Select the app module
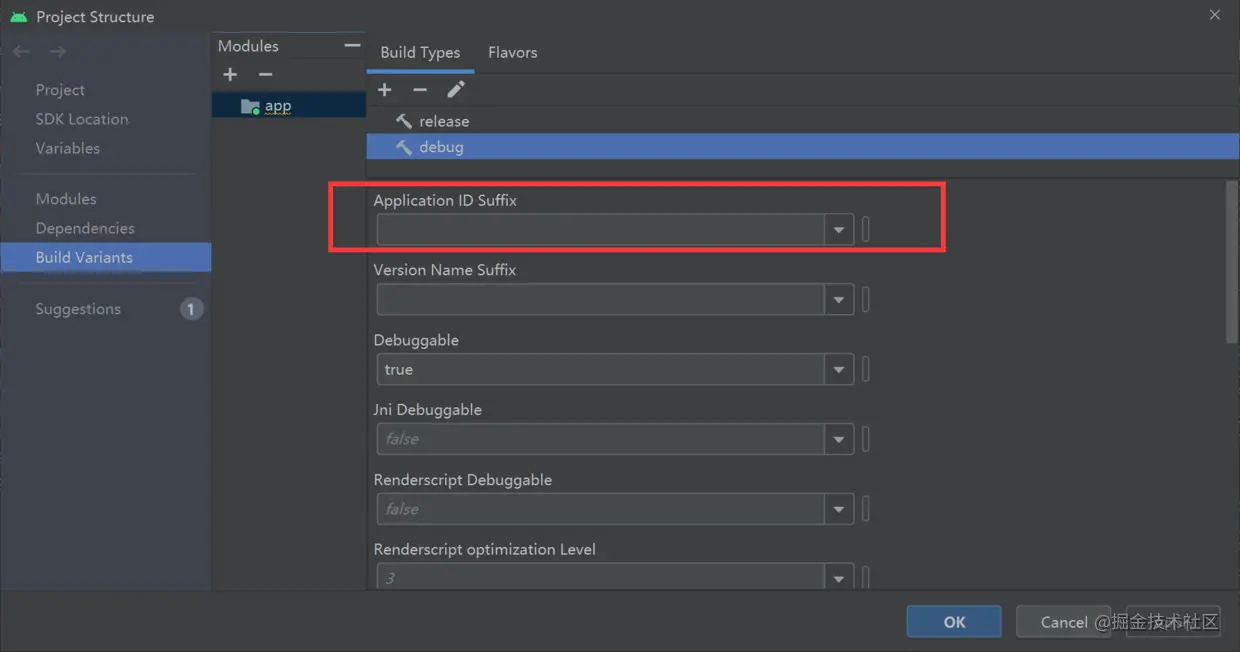The width and height of the screenshot is (1240, 652). (288, 106)
